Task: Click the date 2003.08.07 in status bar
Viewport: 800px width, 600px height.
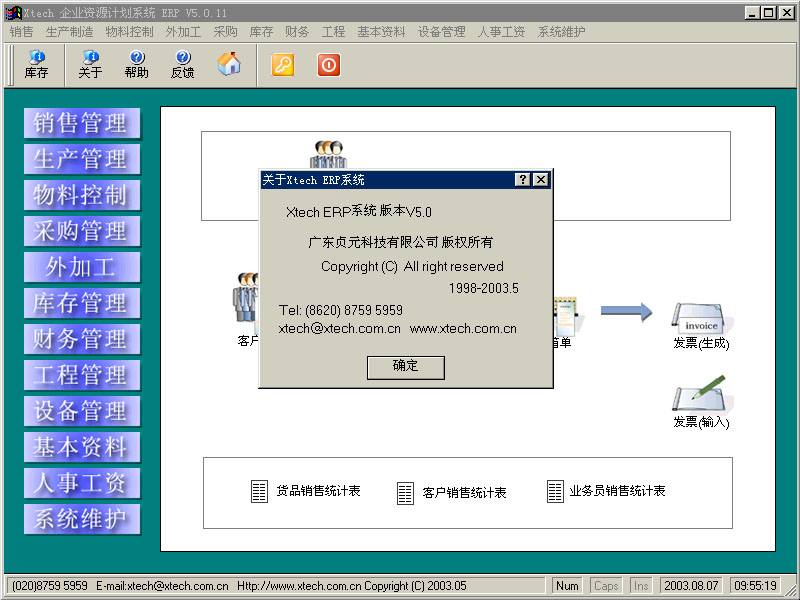Action: coord(691,586)
